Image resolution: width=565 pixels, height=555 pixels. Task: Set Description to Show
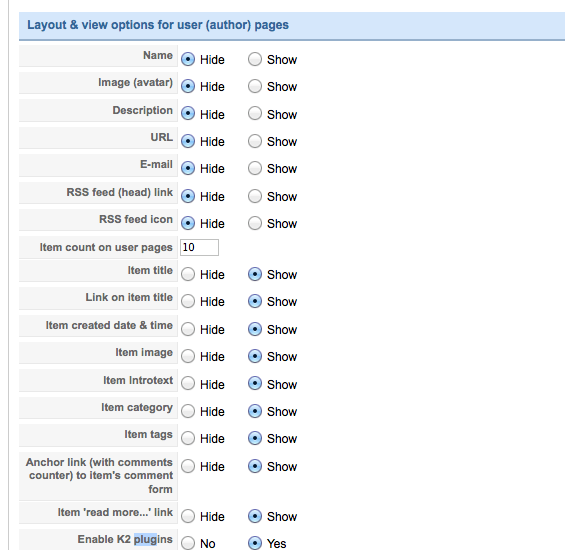[x=255, y=114]
